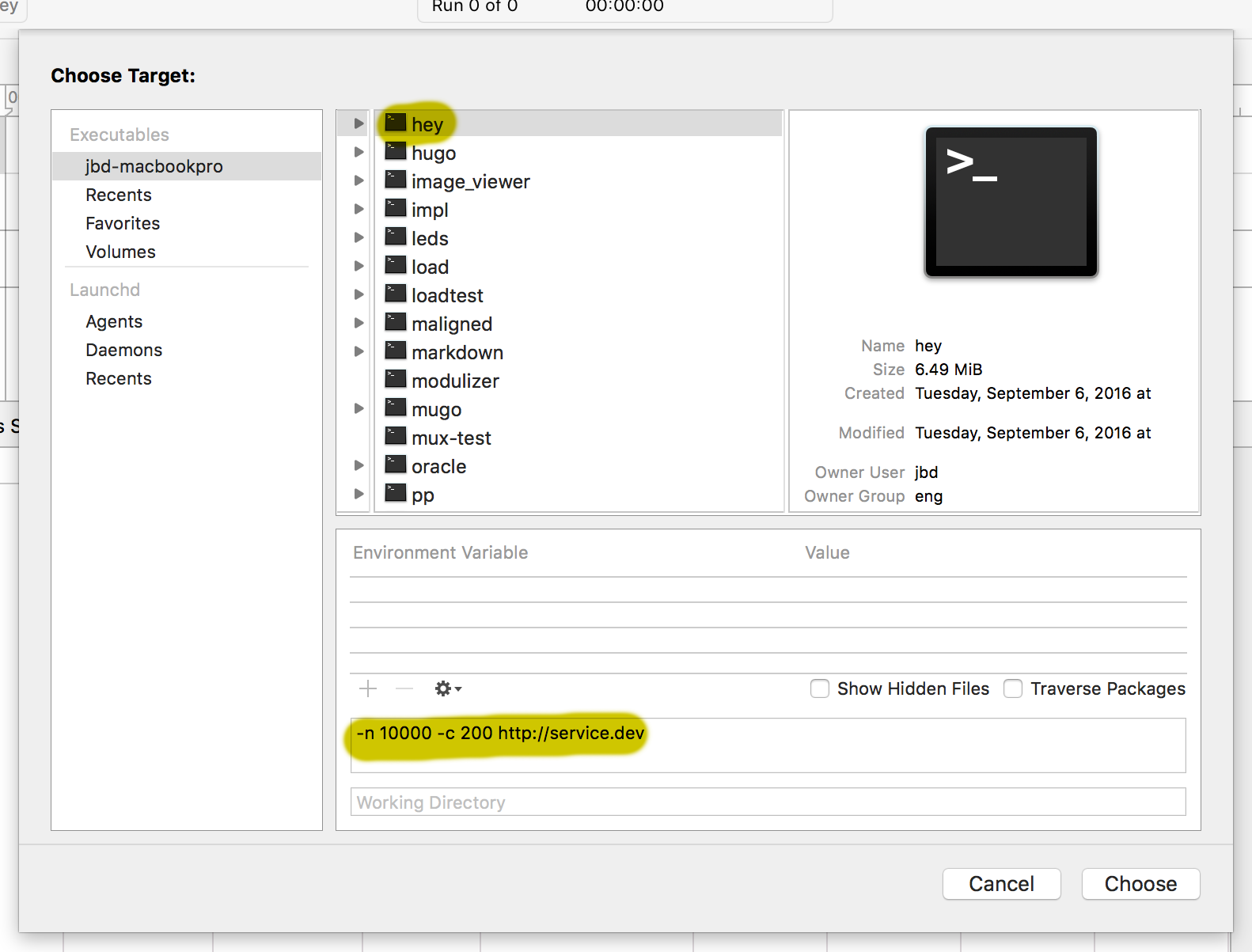Click the Value column header

click(x=827, y=552)
